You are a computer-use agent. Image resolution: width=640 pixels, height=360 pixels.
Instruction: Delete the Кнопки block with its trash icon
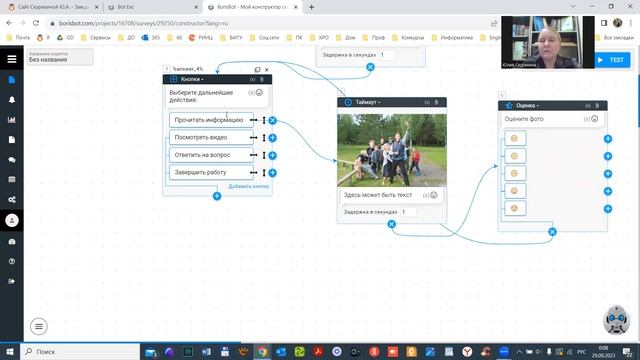[x=262, y=79]
